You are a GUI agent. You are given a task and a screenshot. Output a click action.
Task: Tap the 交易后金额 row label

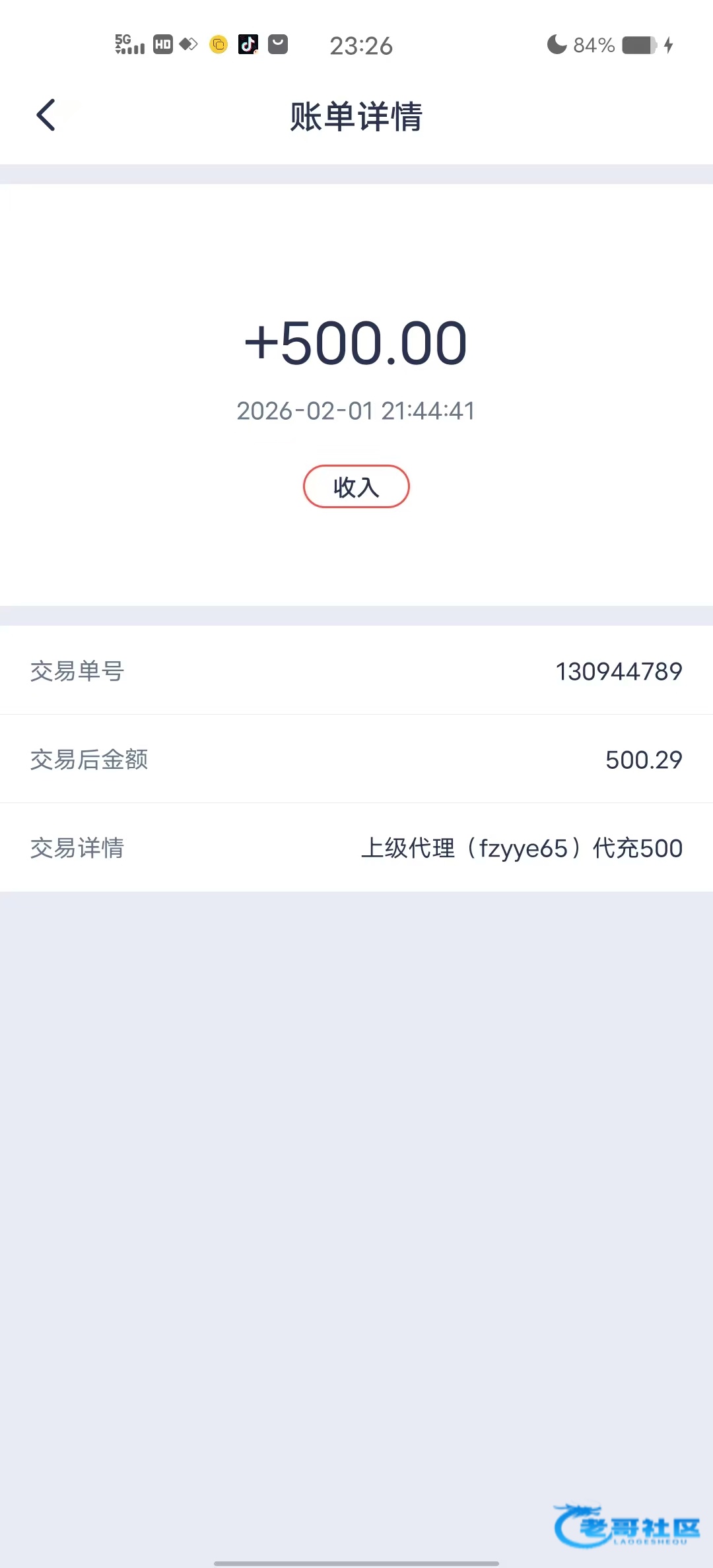tap(89, 760)
